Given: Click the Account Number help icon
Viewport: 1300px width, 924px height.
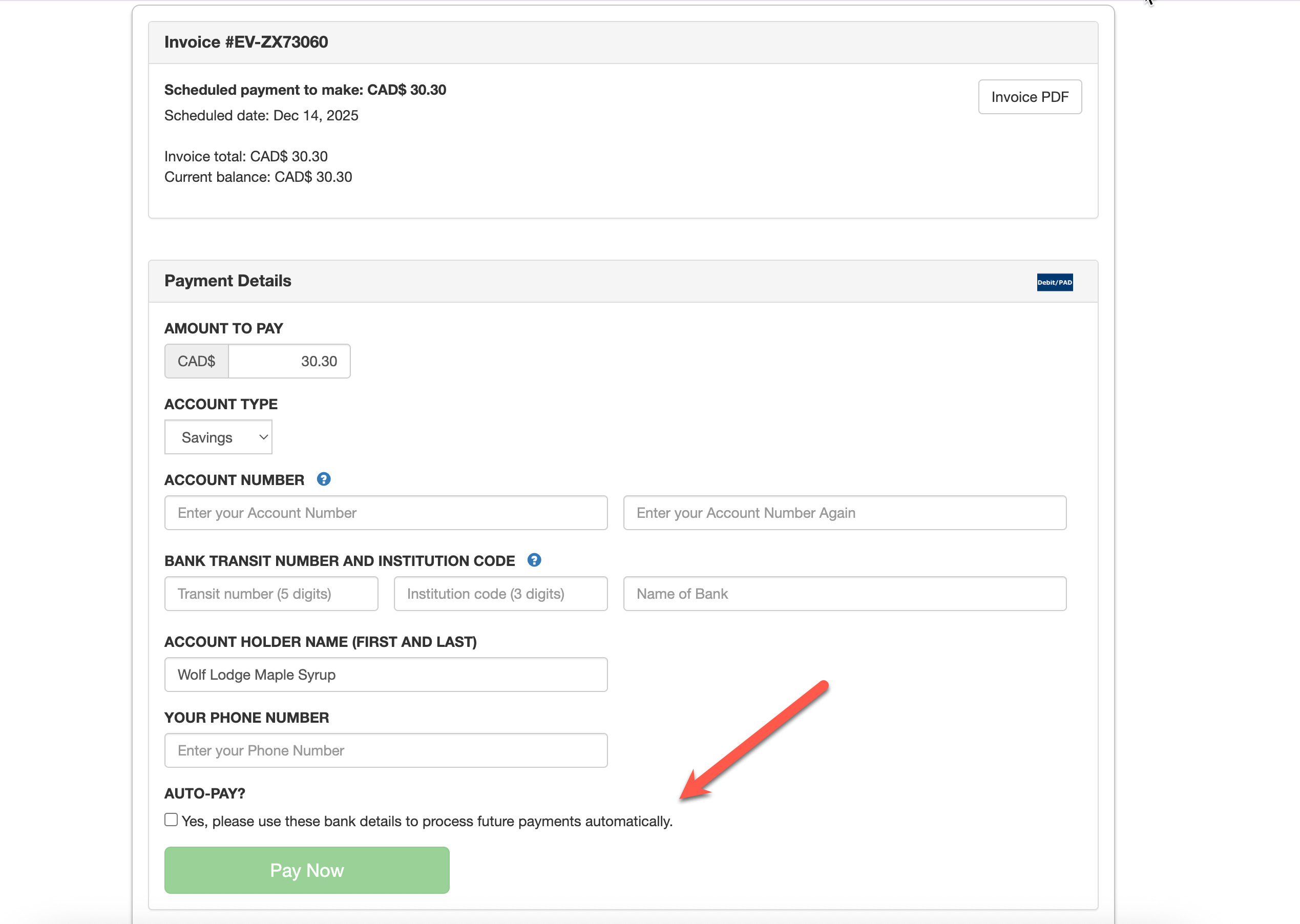Looking at the screenshot, I should click(x=323, y=479).
